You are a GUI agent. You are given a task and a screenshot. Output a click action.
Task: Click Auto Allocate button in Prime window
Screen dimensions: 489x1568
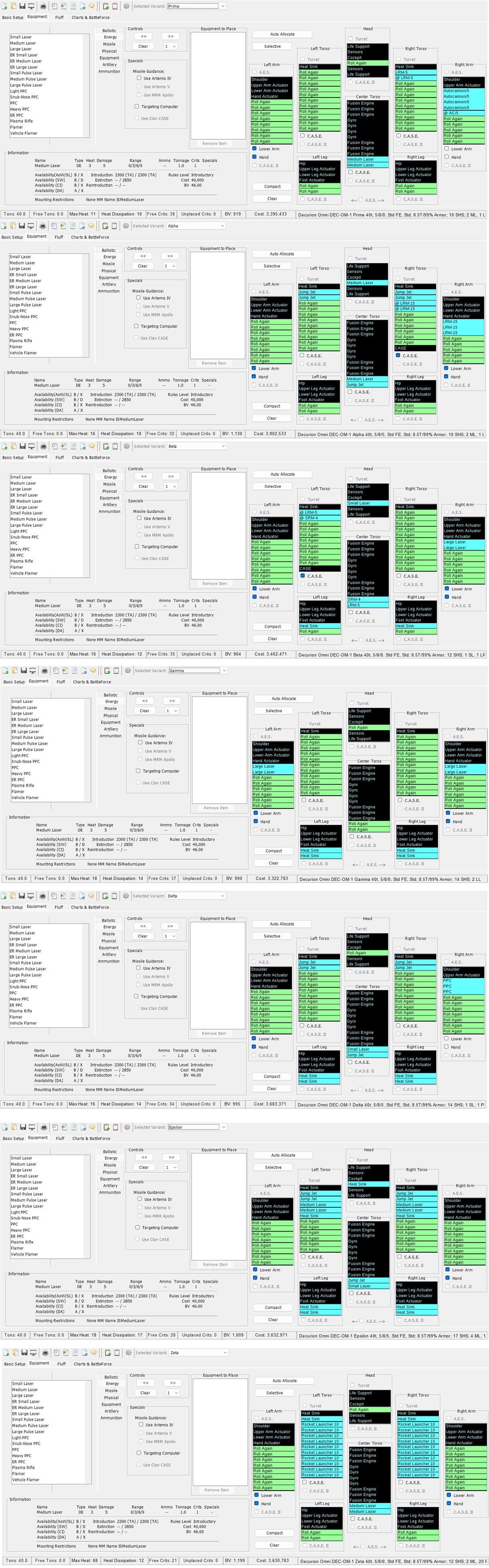(x=282, y=34)
